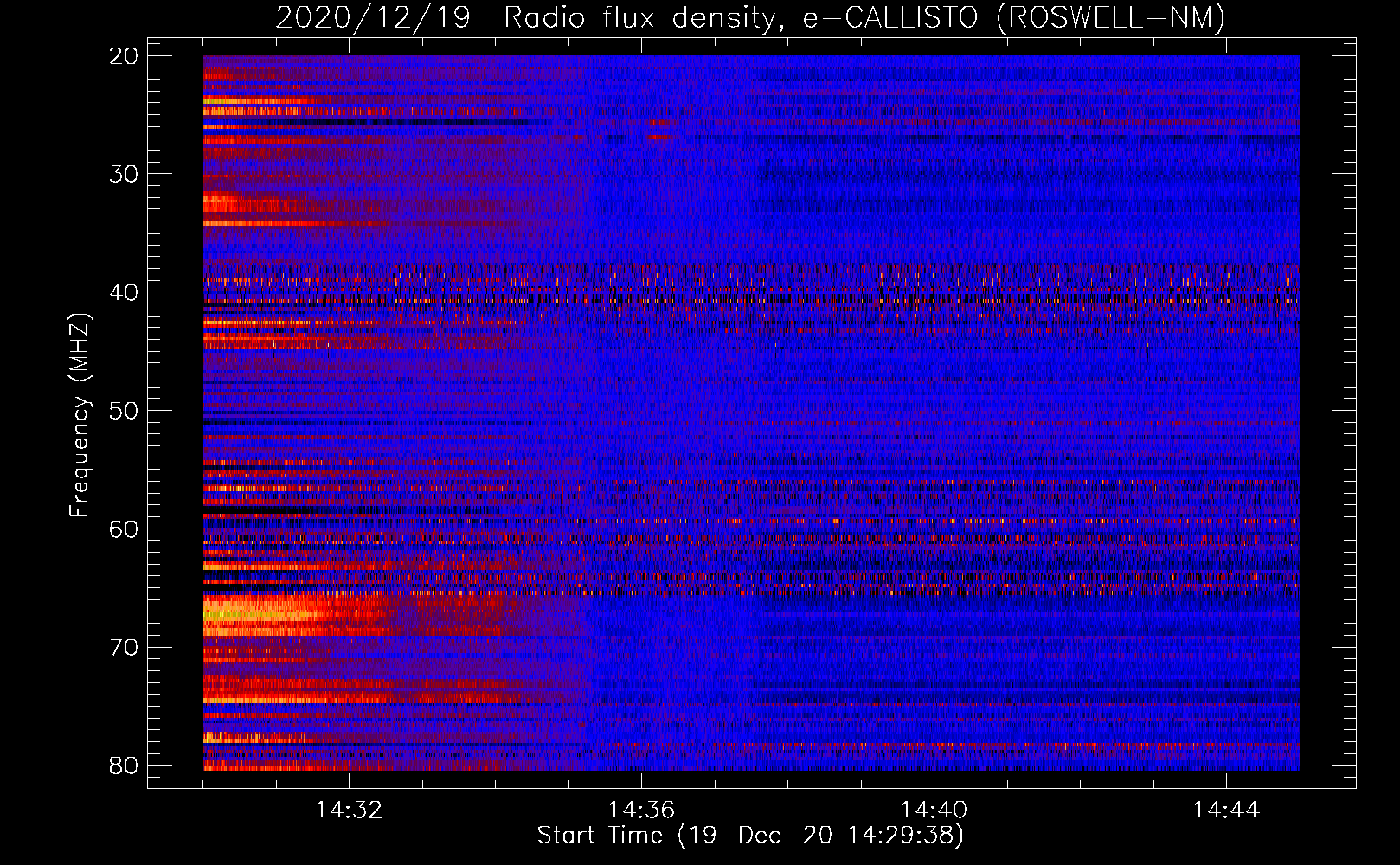Viewport: 1400px width, 865px height.
Task: Click the 40 frequency tick label
Action: point(124,292)
